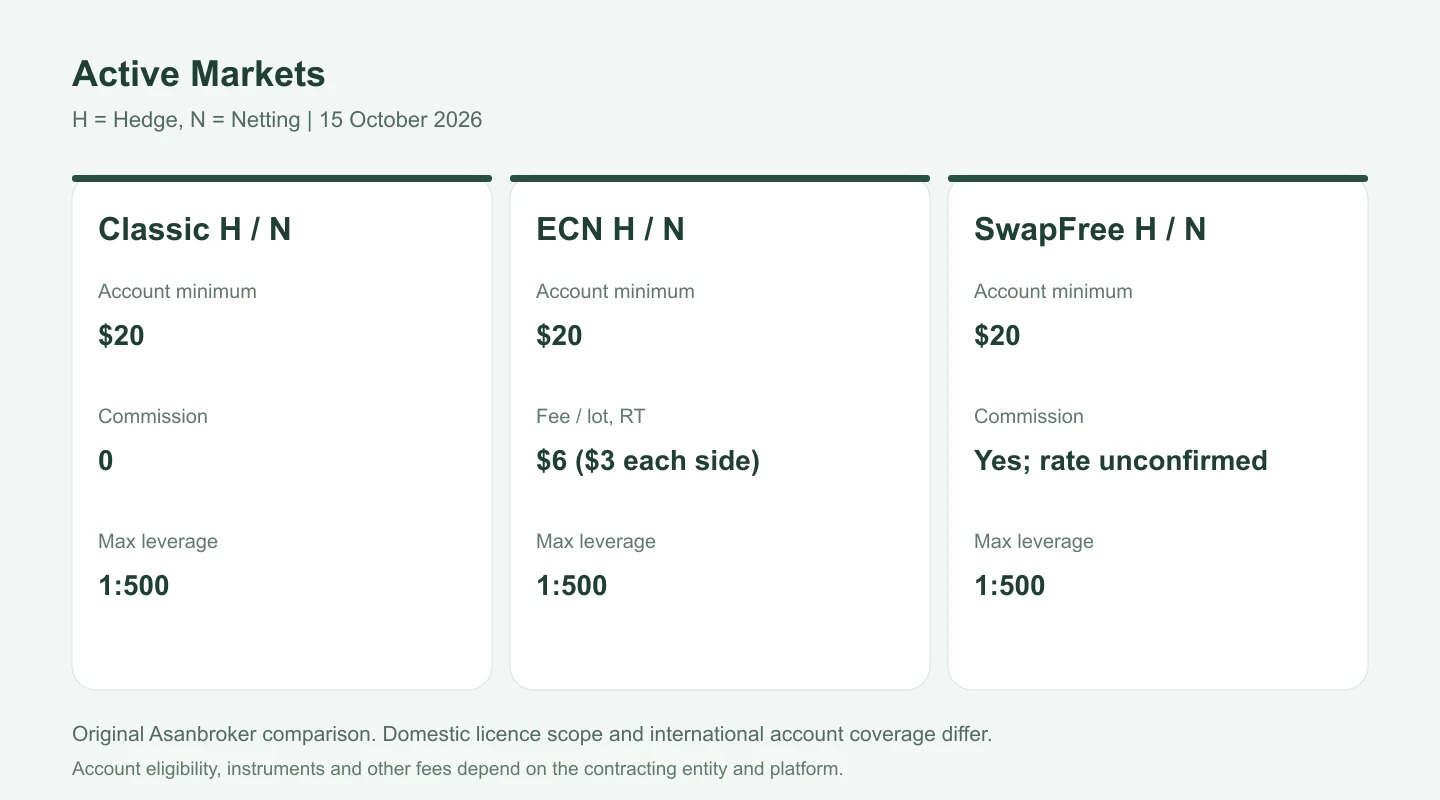This screenshot has width=1440, height=800.
Task: Click the Account minimum label in Classic card
Action: click(177, 291)
